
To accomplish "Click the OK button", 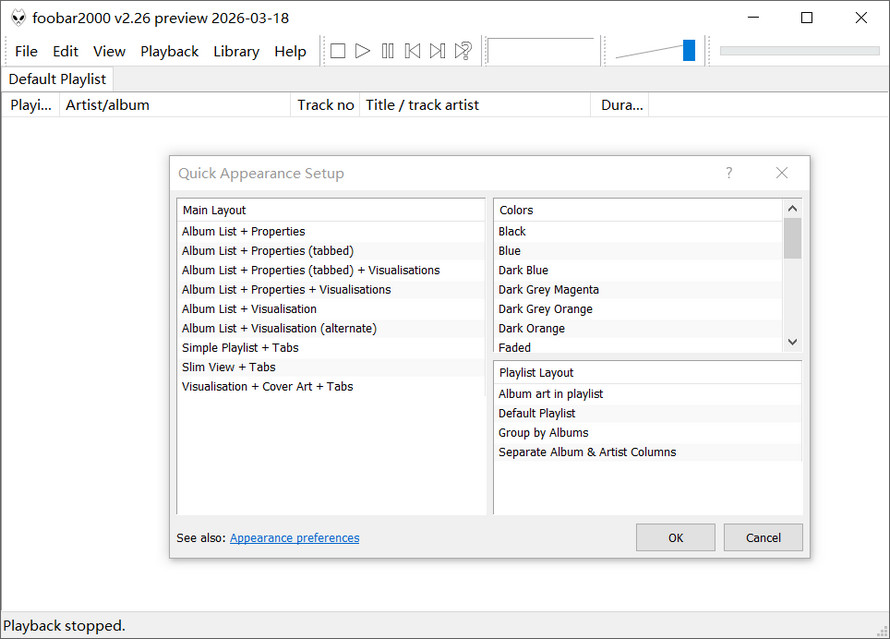I will [675, 537].
